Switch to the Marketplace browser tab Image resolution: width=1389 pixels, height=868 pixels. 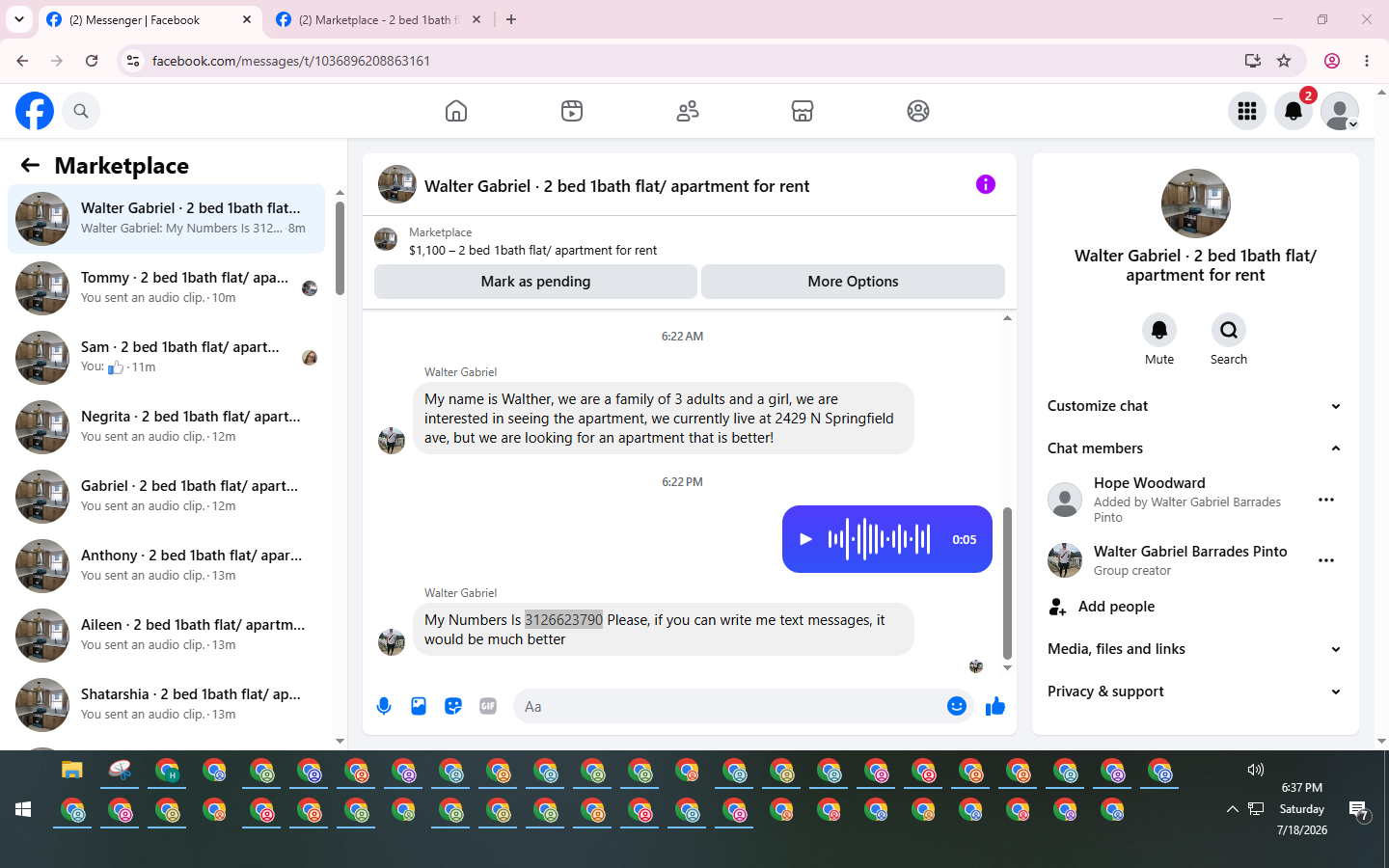tap(379, 20)
